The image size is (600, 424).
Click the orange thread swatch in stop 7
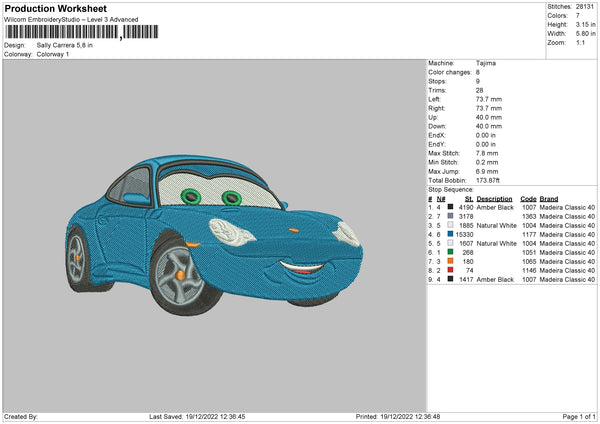coord(451,261)
